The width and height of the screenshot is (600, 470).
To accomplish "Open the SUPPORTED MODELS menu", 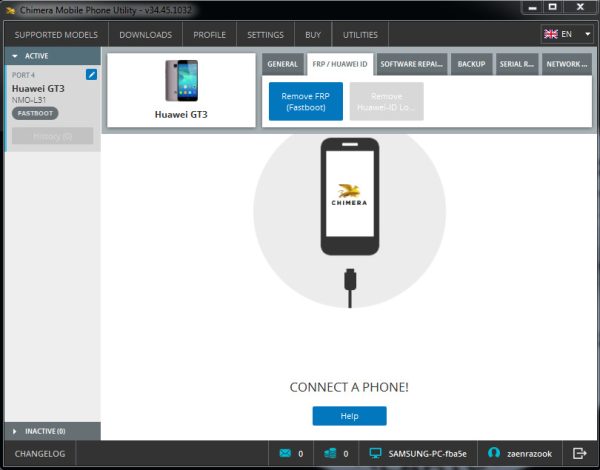I will pos(56,35).
